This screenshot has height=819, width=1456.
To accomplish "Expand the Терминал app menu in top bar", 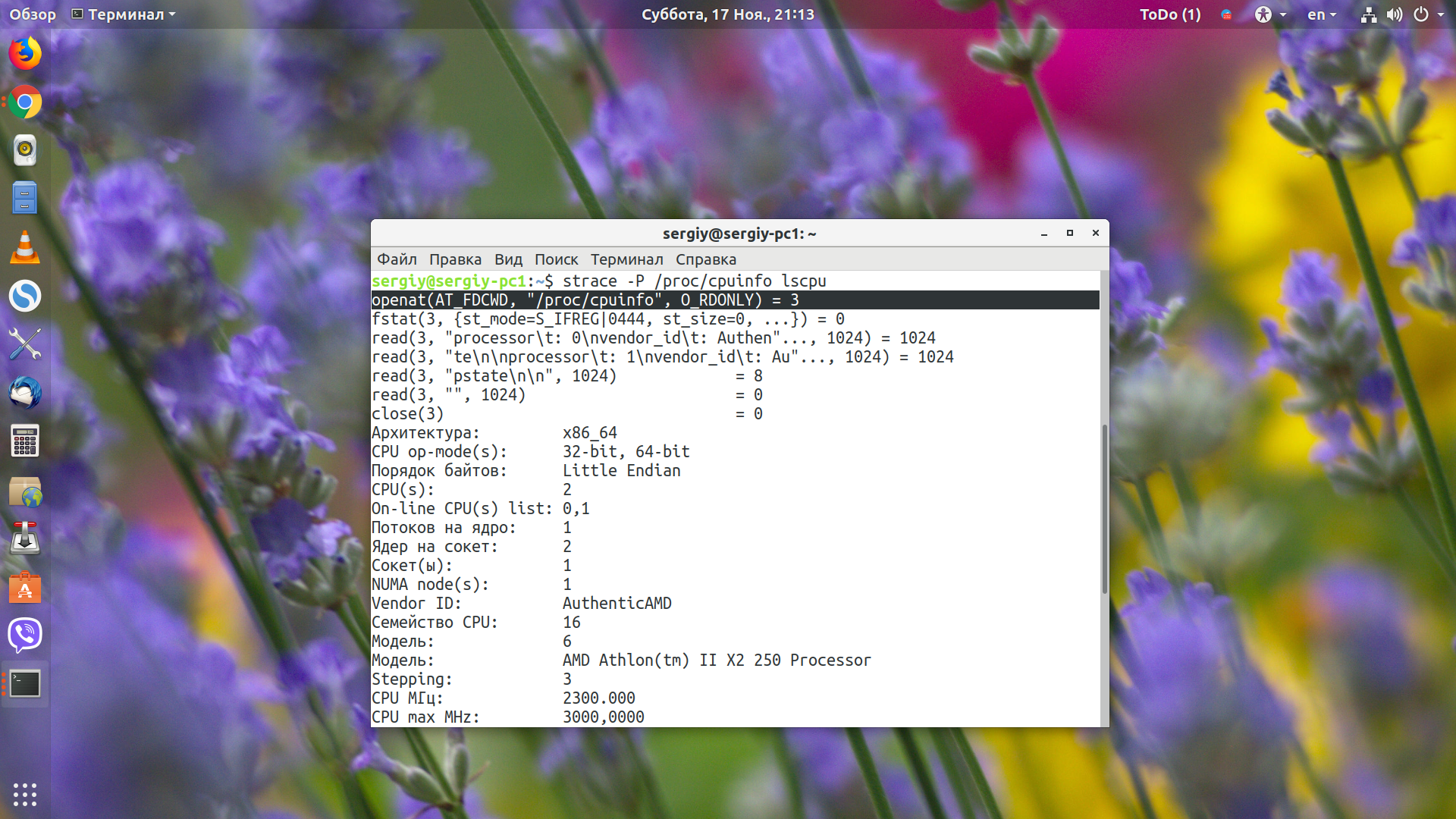I will 124,14.
